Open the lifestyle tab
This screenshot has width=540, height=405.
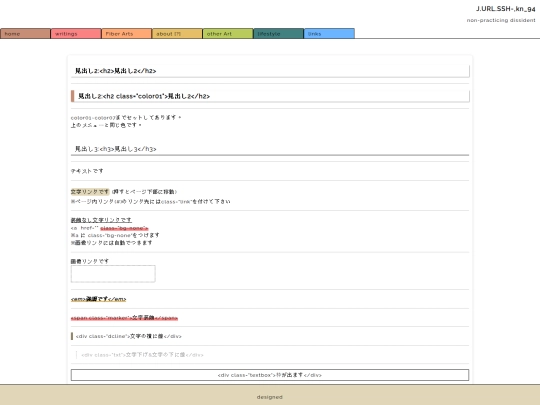(279, 34)
